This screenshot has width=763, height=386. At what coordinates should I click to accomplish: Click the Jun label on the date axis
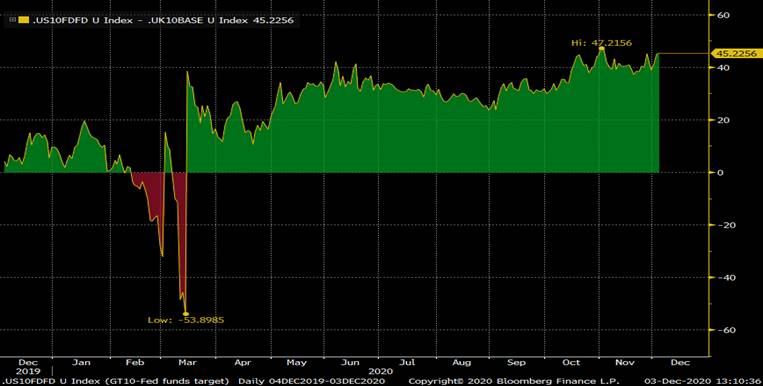point(350,363)
